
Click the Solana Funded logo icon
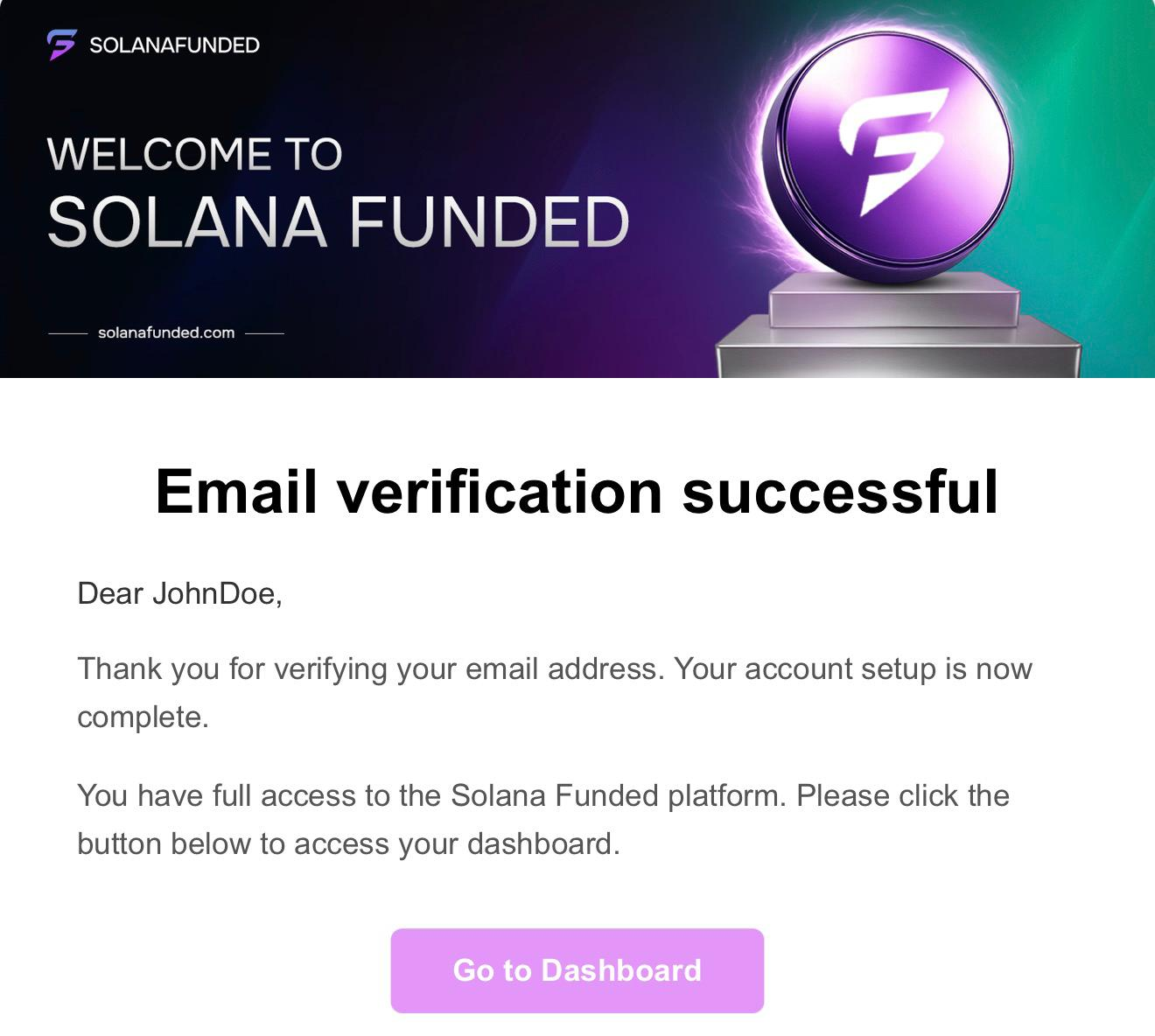(x=62, y=45)
